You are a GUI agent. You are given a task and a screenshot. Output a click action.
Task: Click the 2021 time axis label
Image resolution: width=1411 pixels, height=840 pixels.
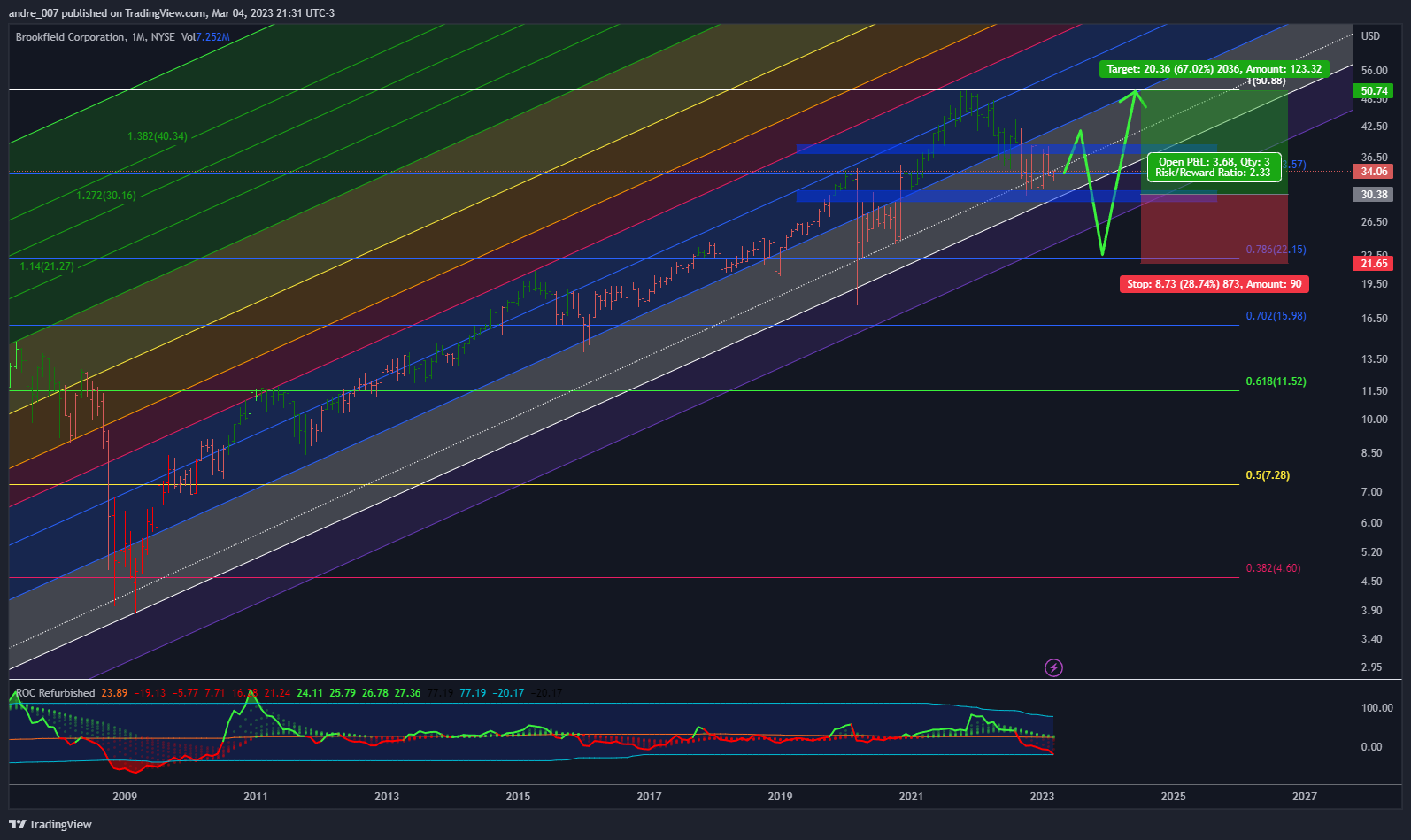click(911, 797)
